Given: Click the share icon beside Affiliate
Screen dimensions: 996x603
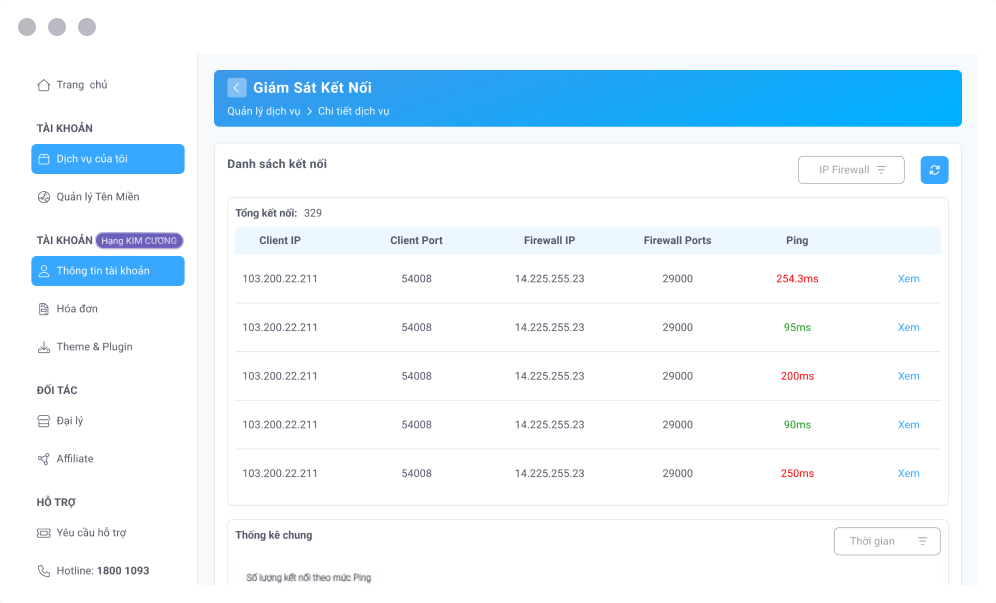Looking at the screenshot, I should tap(43, 459).
